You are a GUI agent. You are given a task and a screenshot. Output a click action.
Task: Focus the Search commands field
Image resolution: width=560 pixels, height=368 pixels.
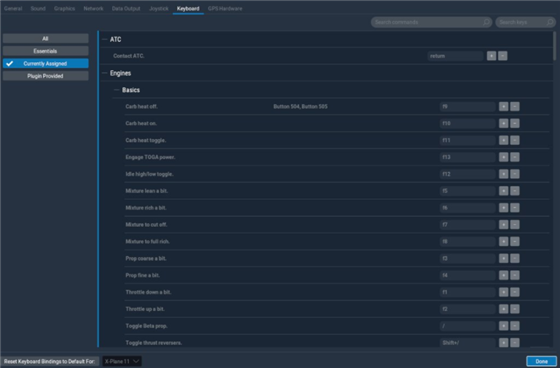click(431, 22)
